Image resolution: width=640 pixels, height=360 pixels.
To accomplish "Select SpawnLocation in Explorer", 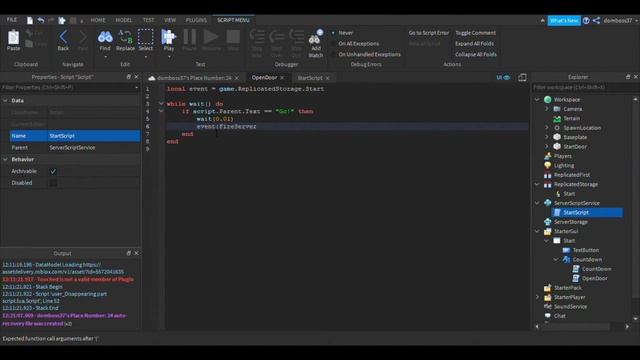I will tap(582, 128).
